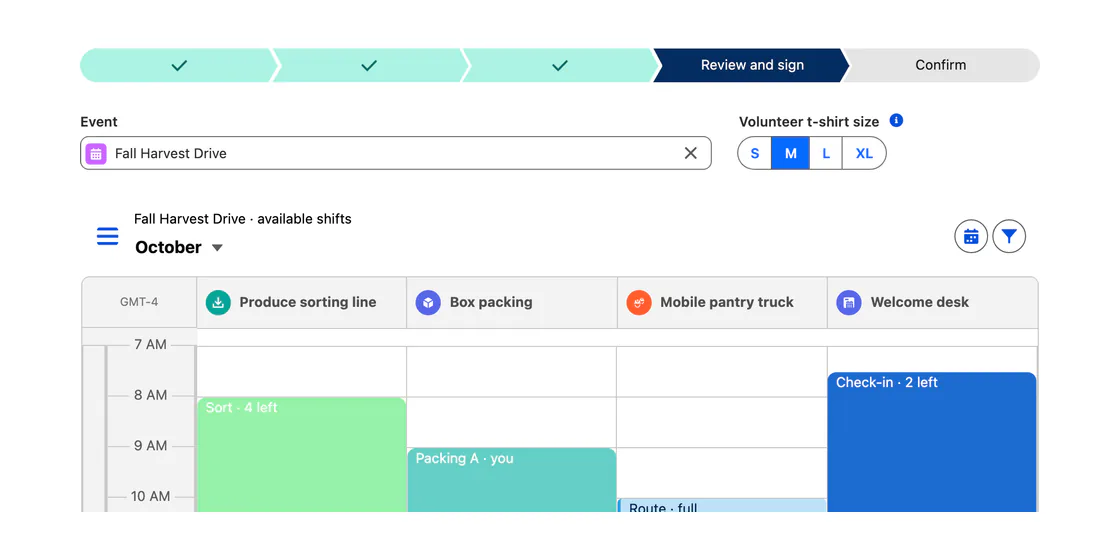Select t-shirt size L
Viewport: 1120px width, 560px height.
point(826,154)
